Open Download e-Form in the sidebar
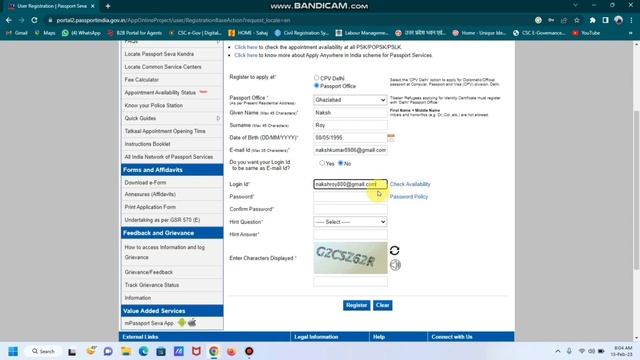Viewport: 640px width, 360px height. pos(145,182)
